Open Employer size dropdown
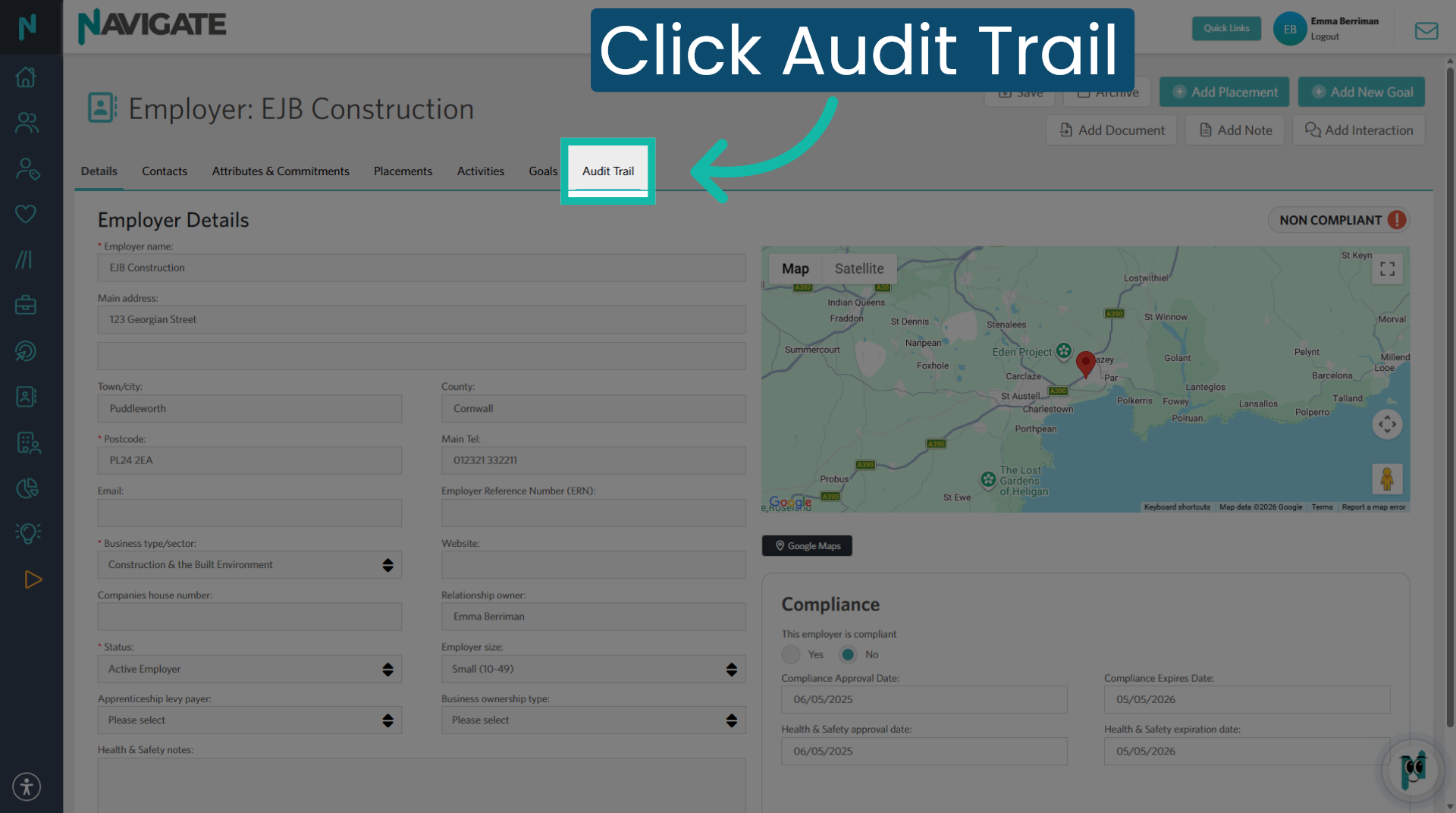The image size is (1456, 813). pos(593,670)
